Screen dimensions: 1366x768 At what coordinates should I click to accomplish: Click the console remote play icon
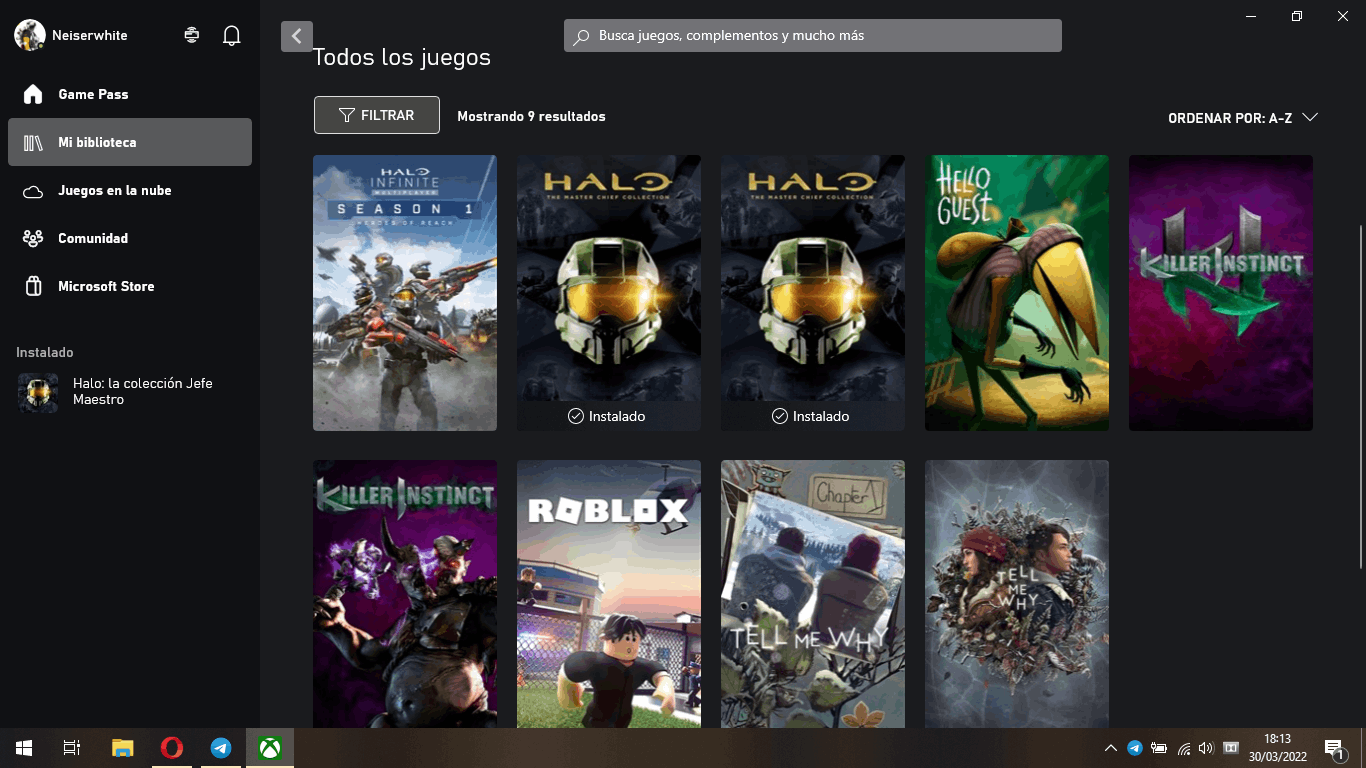click(x=192, y=35)
